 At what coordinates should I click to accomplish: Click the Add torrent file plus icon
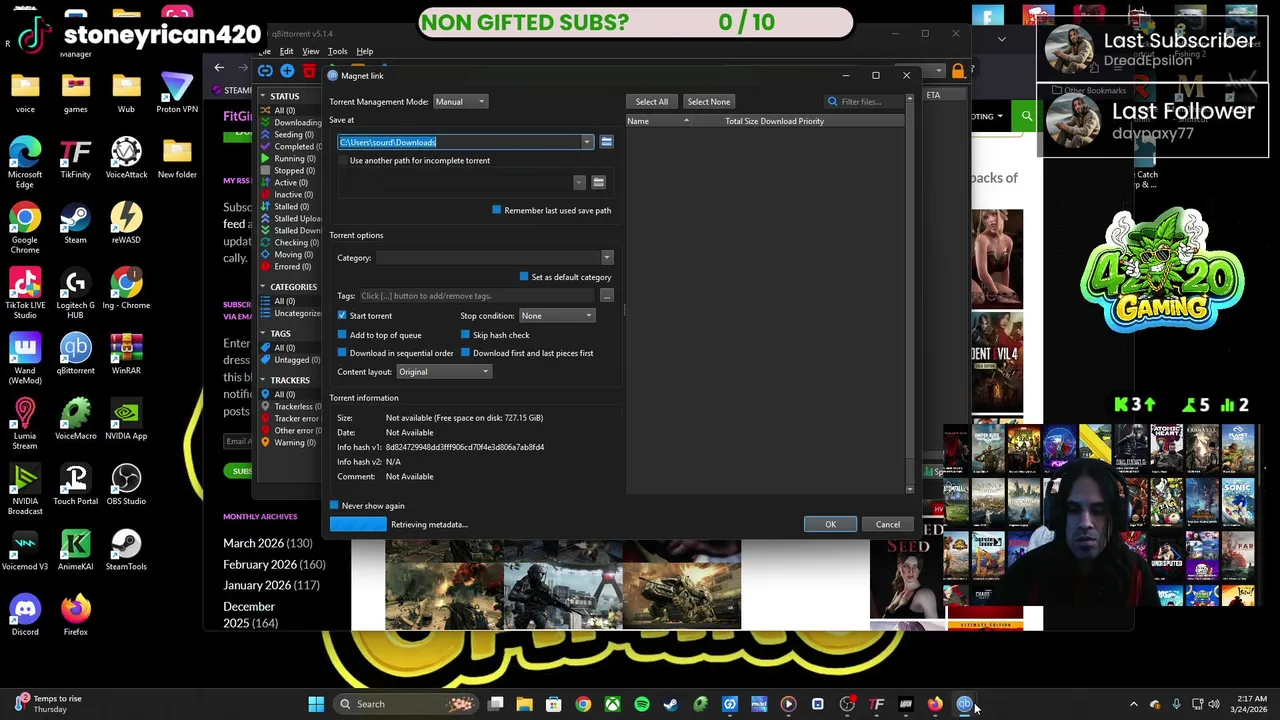click(287, 71)
